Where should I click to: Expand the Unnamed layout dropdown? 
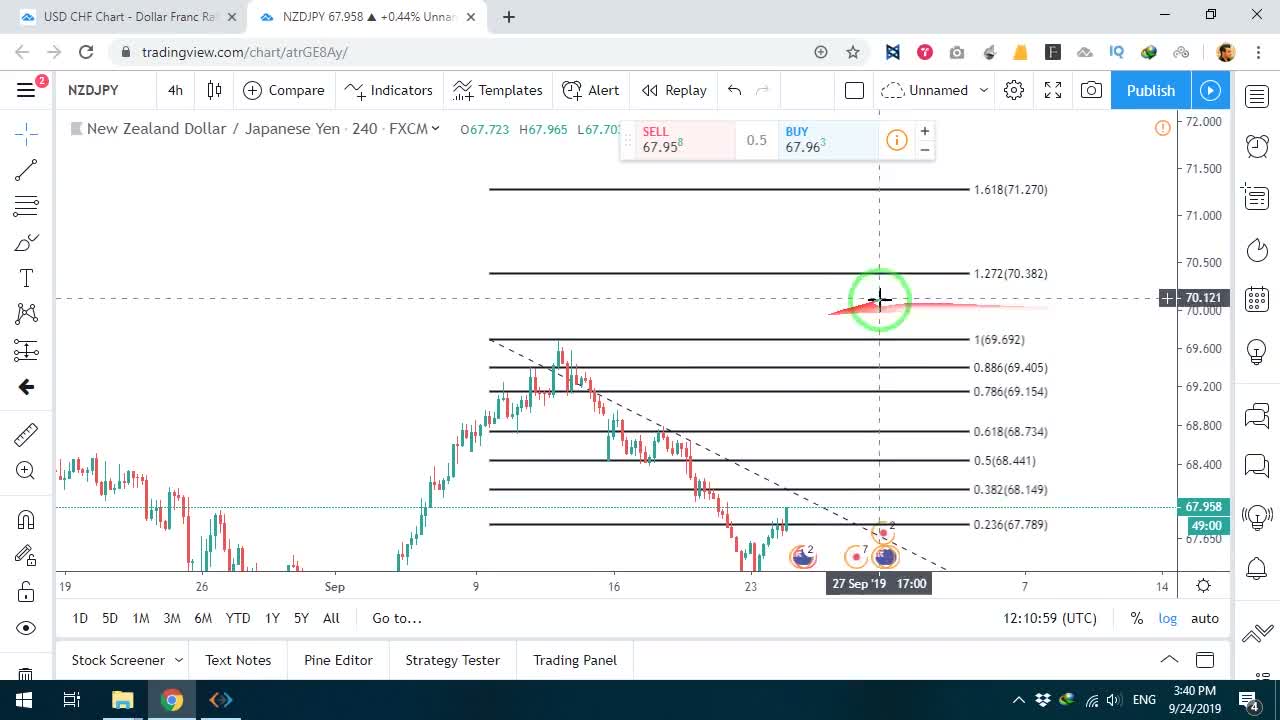[984, 90]
